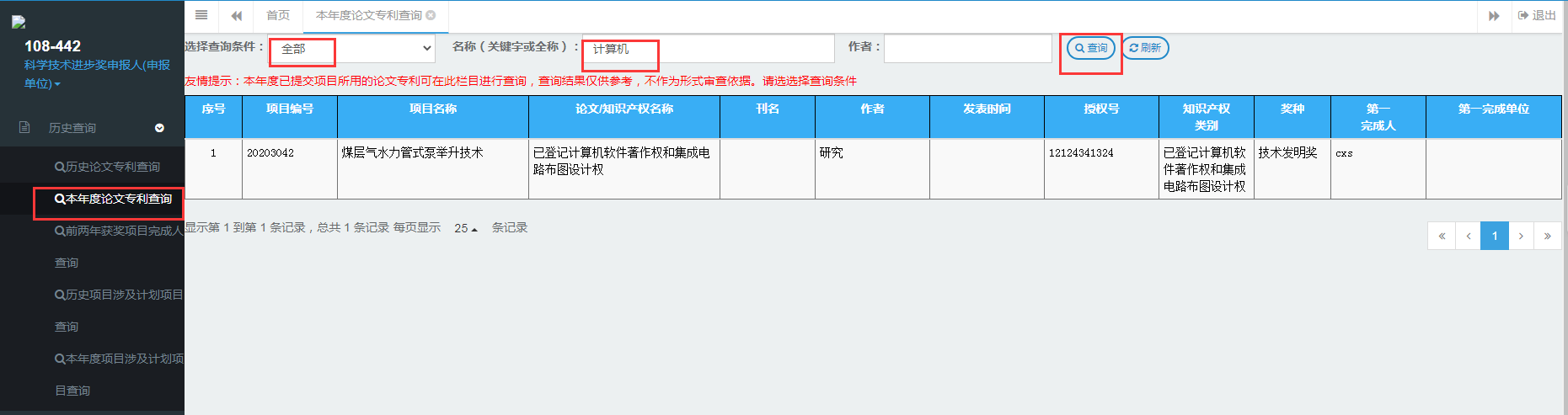This screenshot has height=415, width=1568.
Task: Open the 25 records-per-page dropdown
Action: [465, 228]
